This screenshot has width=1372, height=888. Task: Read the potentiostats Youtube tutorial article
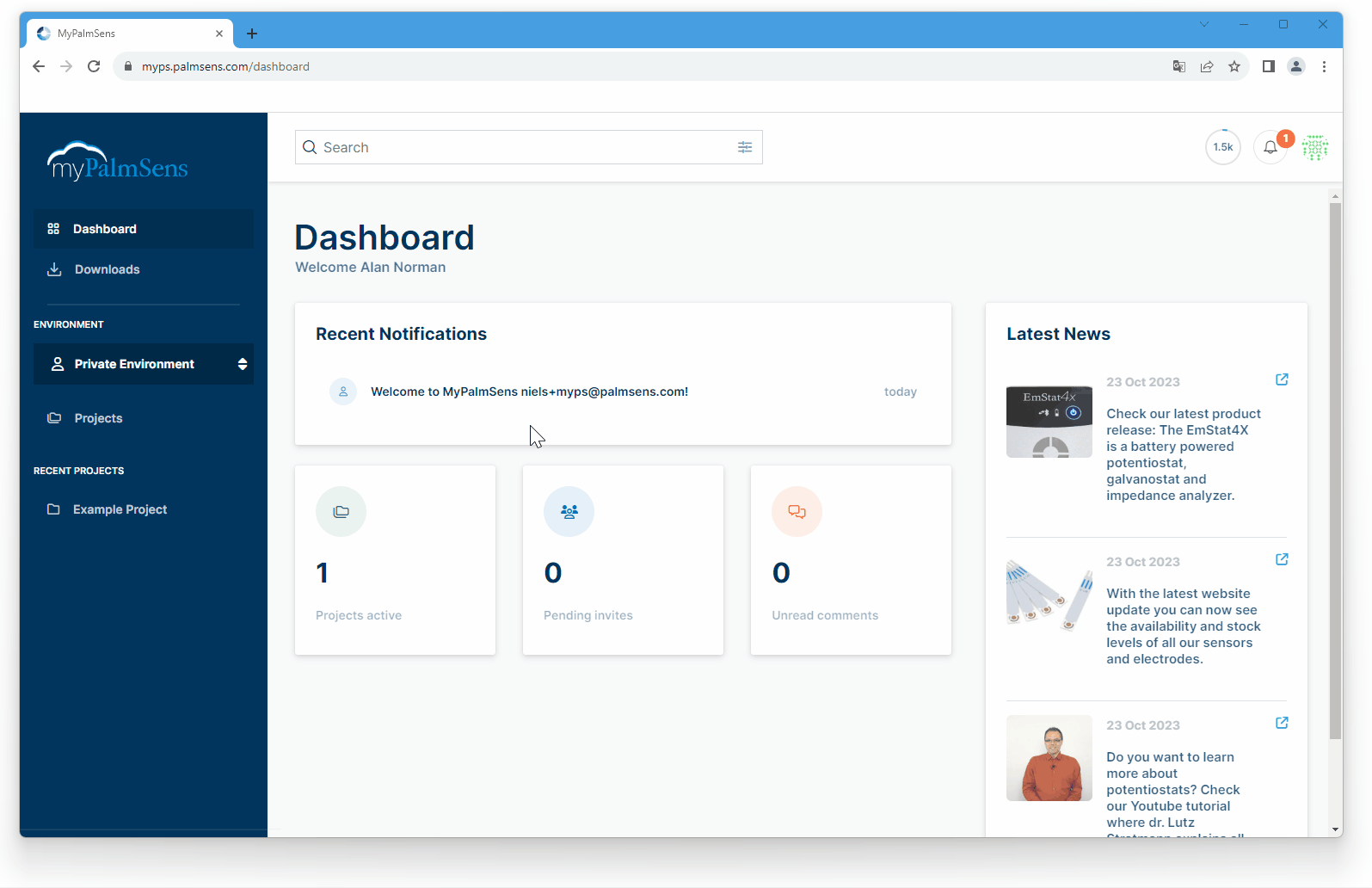coord(1173,793)
